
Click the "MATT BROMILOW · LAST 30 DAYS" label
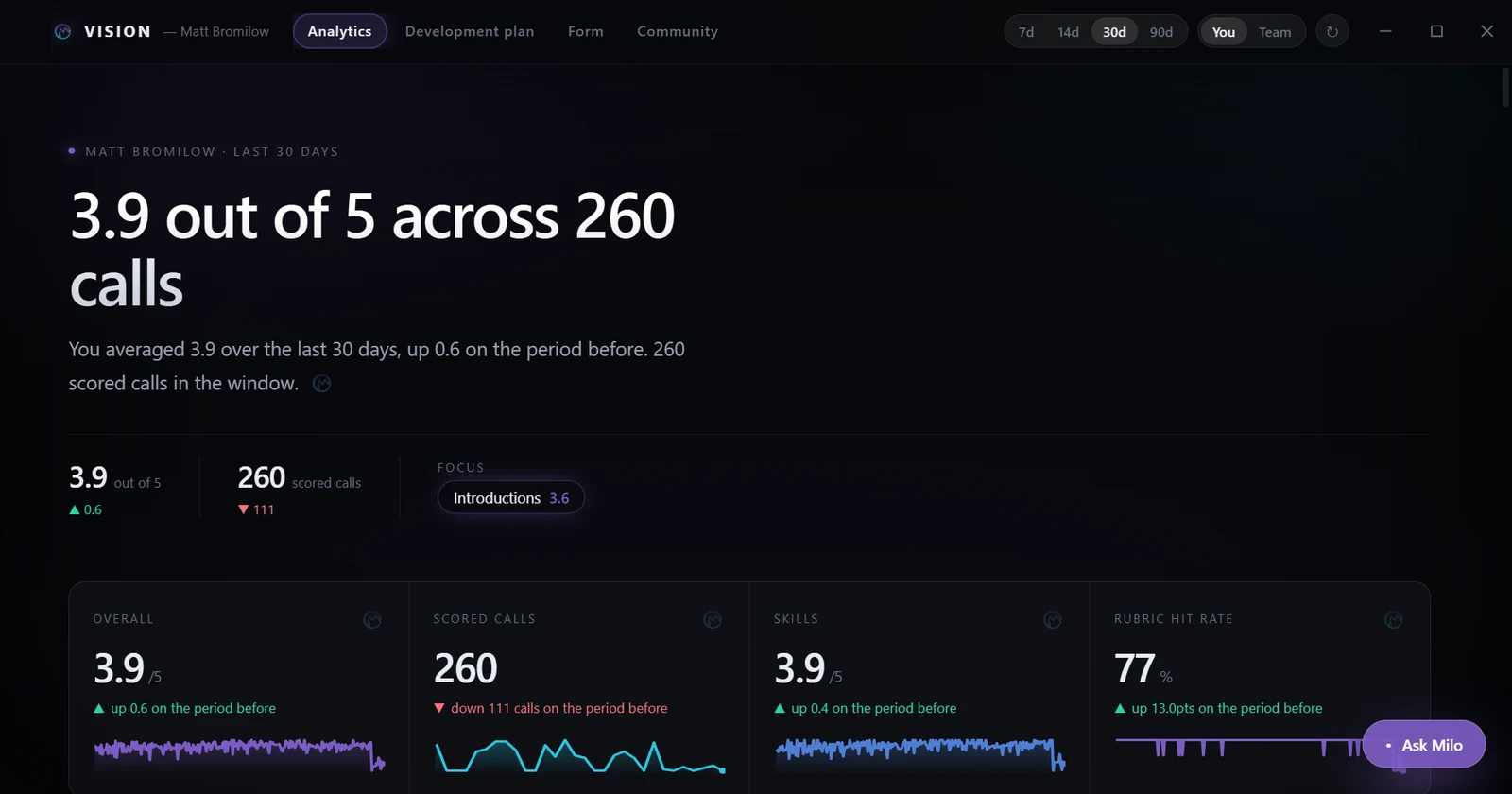212,151
